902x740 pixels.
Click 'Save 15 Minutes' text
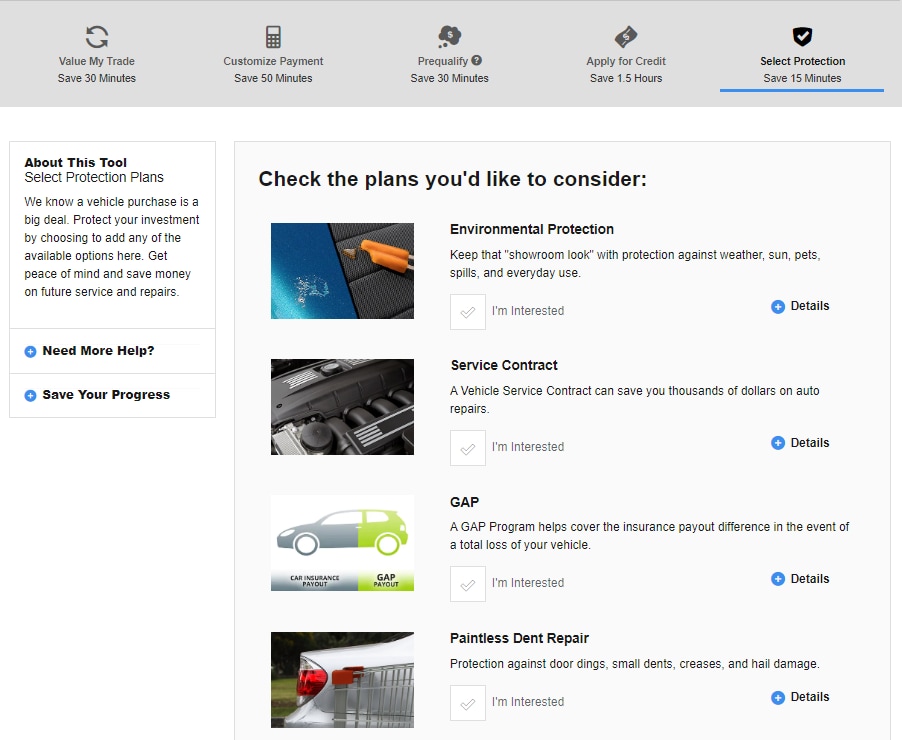pos(802,78)
